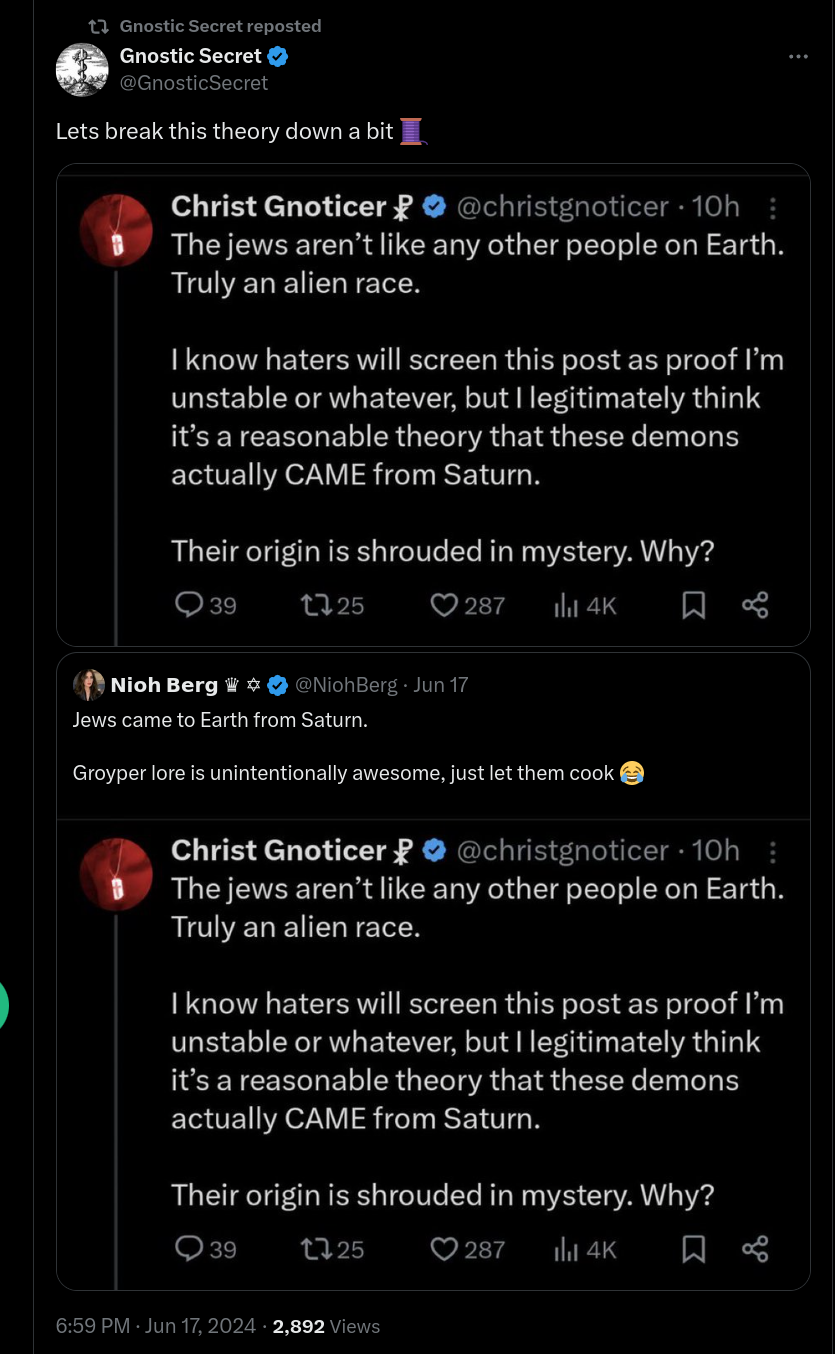Open Nioh Berg's small profile avatar

point(89,685)
